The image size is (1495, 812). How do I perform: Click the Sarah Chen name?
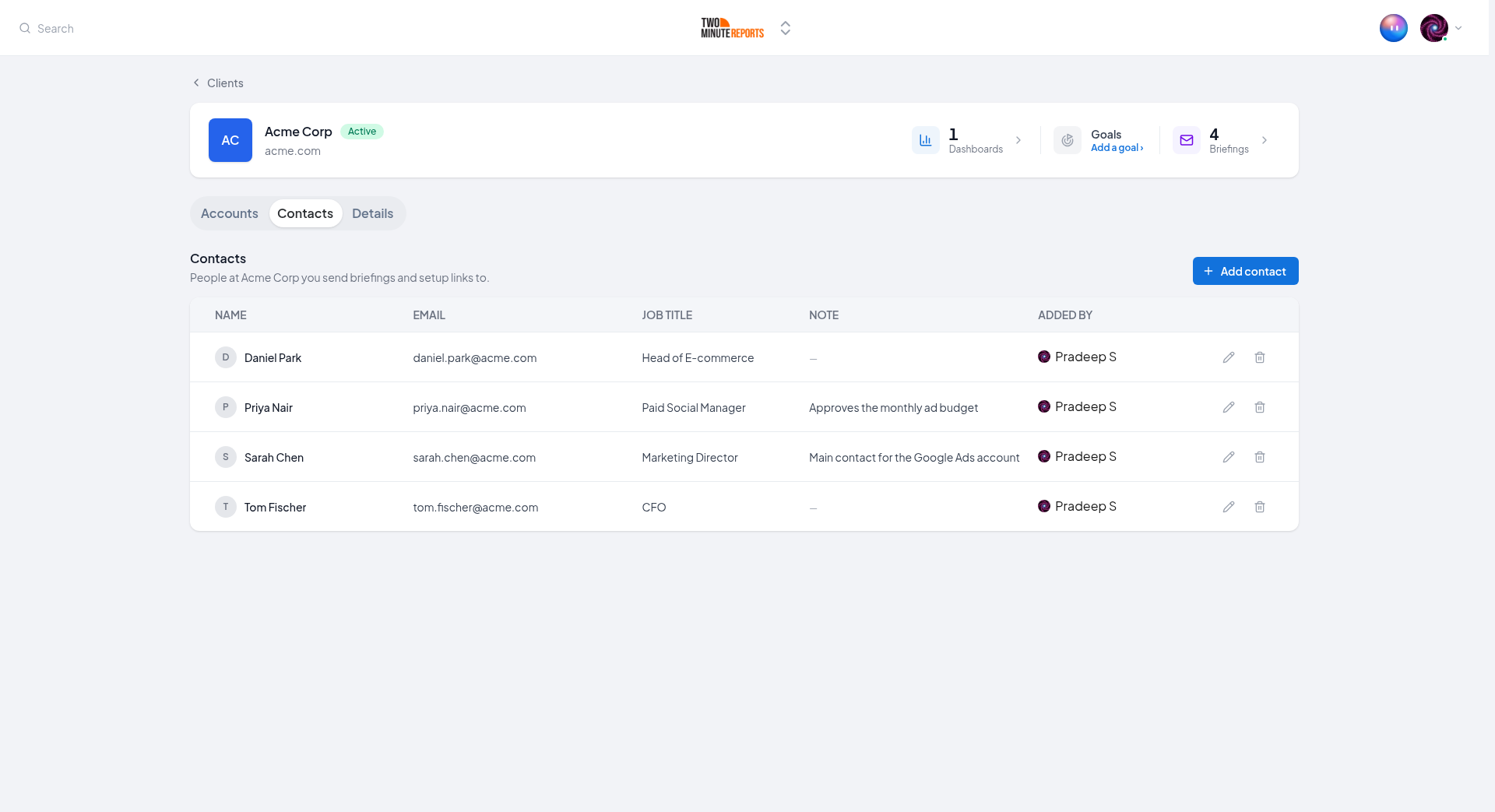[x=274, y=458]
